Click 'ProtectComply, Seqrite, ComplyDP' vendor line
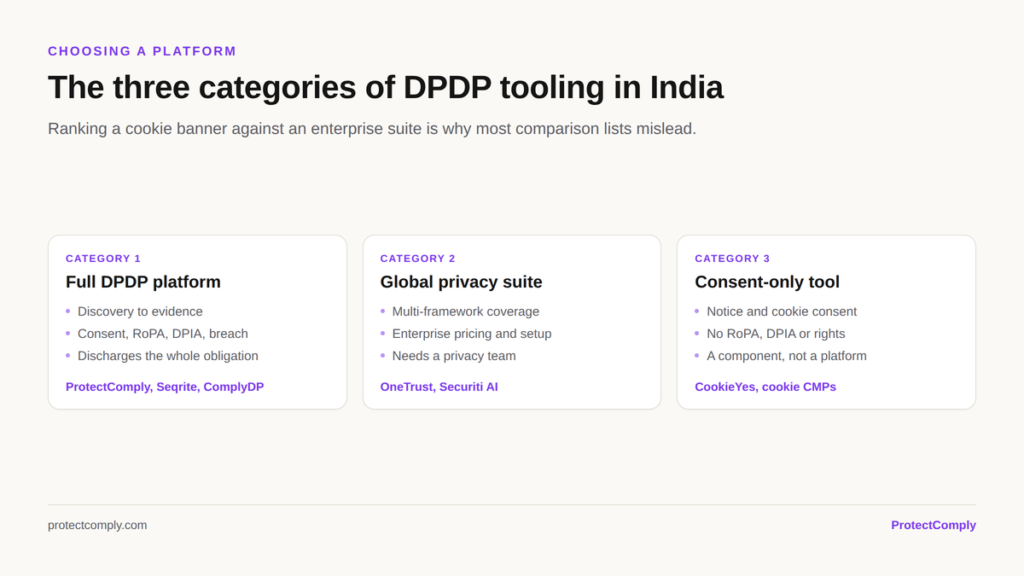Screen dimensions: 1024x576 [x=165, y=387]
